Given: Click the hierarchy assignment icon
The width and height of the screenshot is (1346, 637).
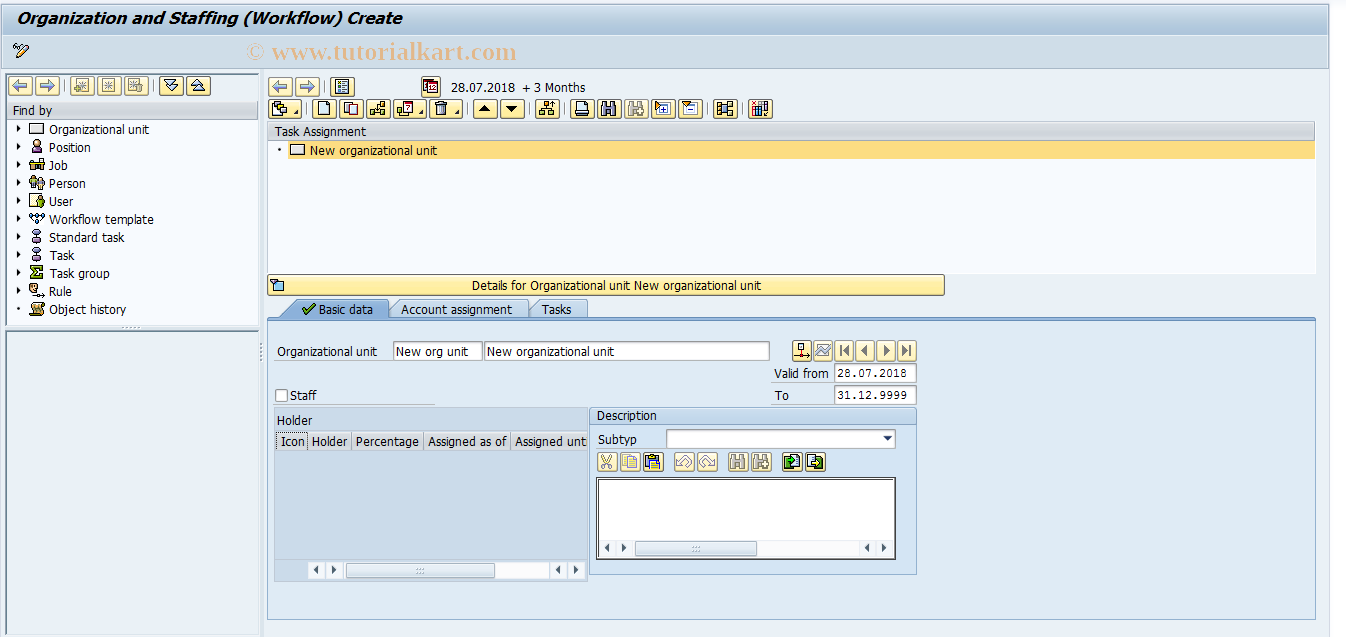Looking at the screenshot, I should tap(378, 109).
